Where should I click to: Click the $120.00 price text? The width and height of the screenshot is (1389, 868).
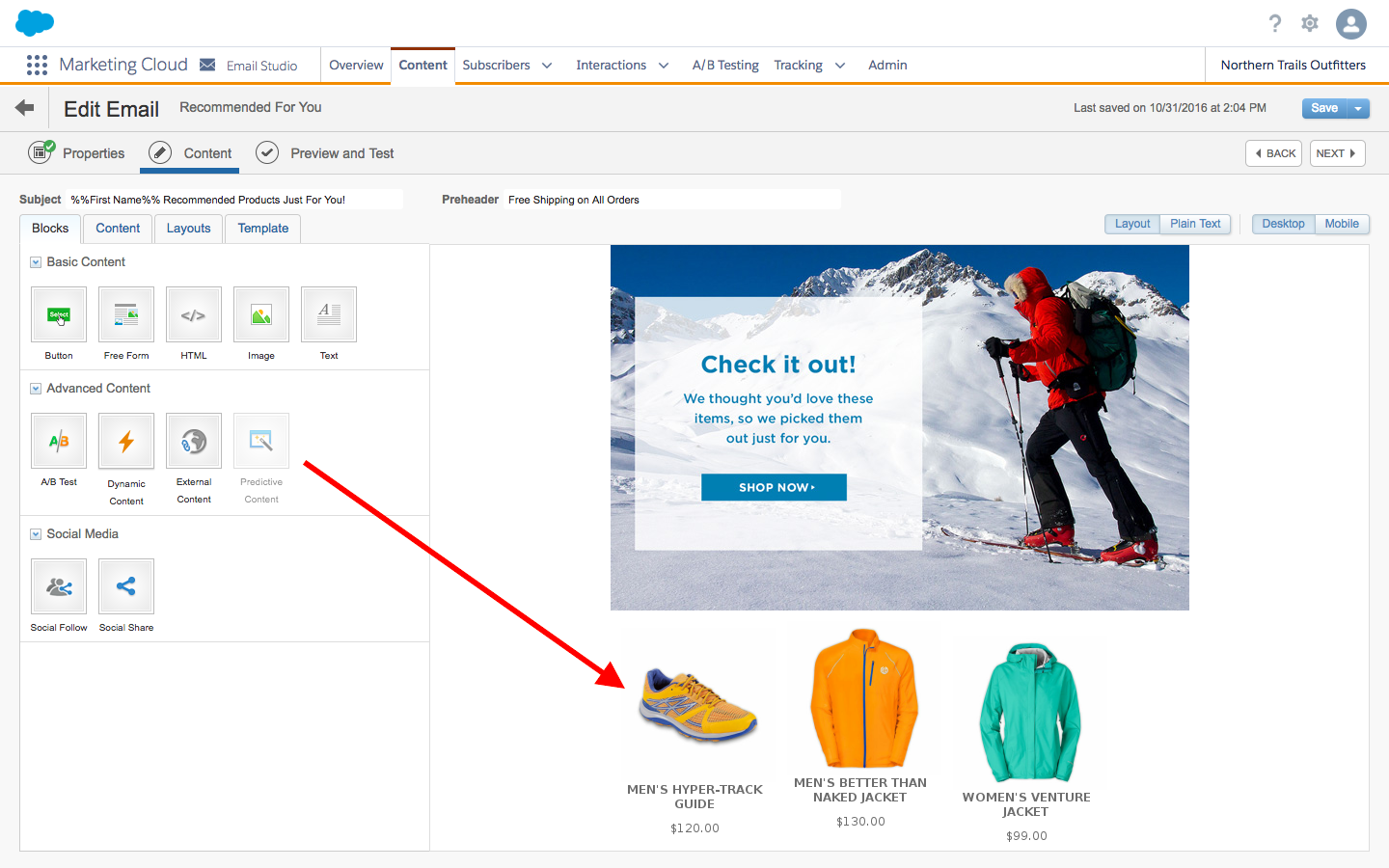pos(694,828)
